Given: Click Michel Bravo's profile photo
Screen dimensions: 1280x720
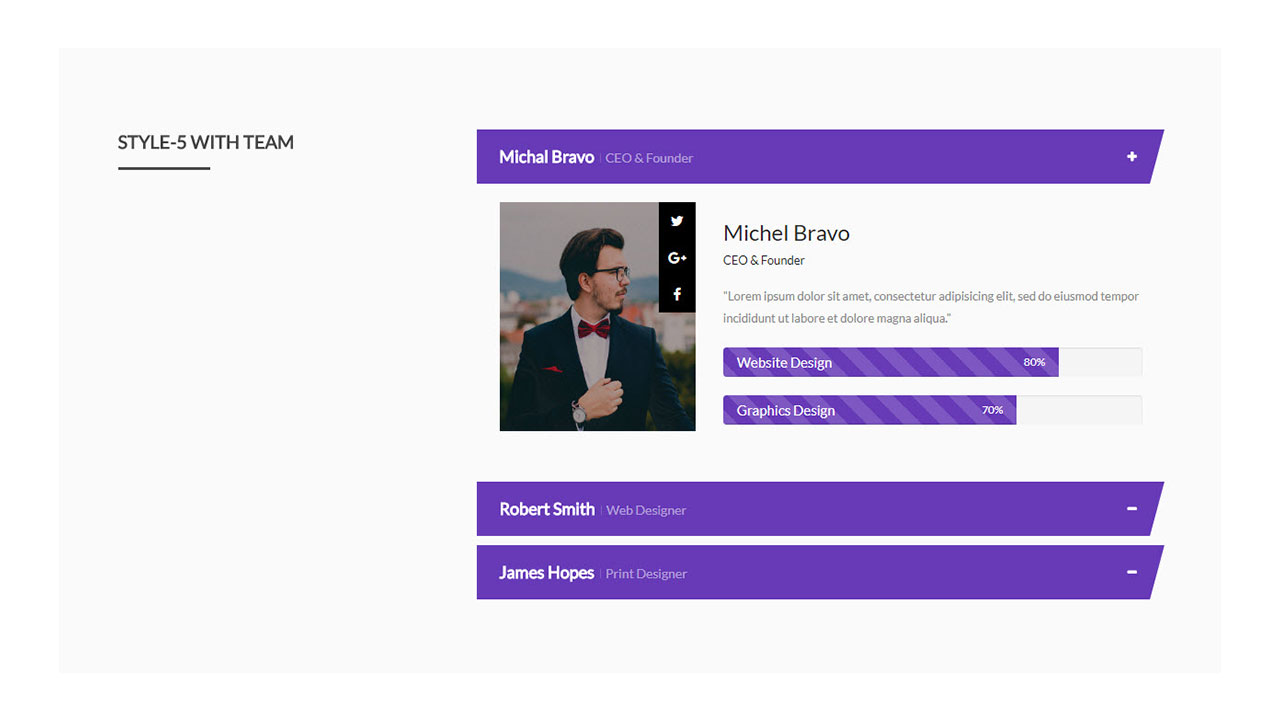Looking at the screenshot, I should (x=580, y=330).
